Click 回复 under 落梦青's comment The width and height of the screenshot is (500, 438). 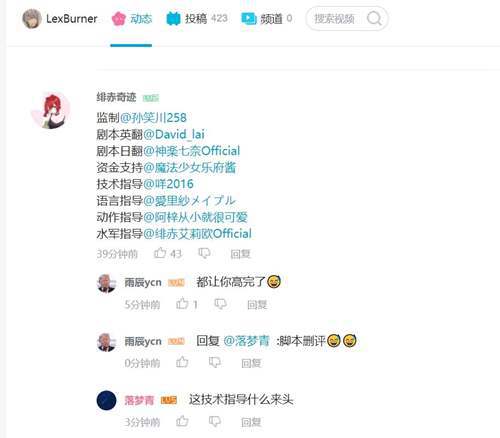click(251, 422)
